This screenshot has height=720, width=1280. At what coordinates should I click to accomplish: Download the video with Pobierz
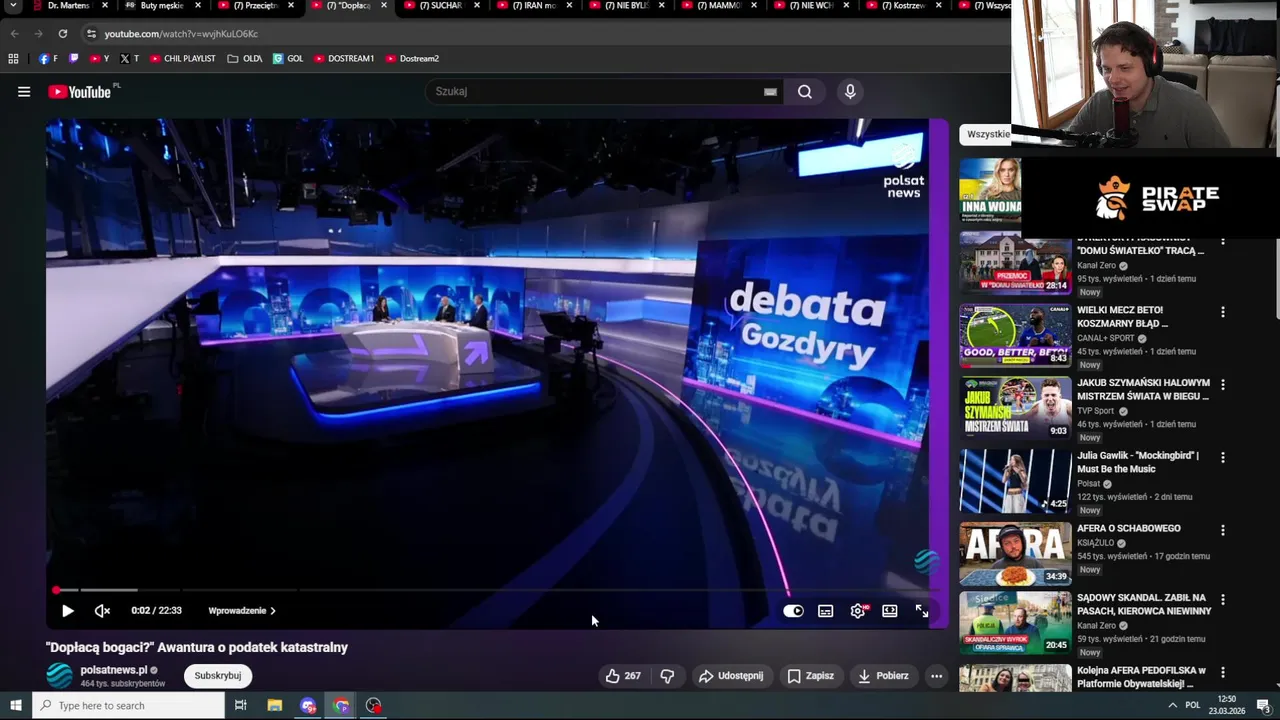coord(884,676)
